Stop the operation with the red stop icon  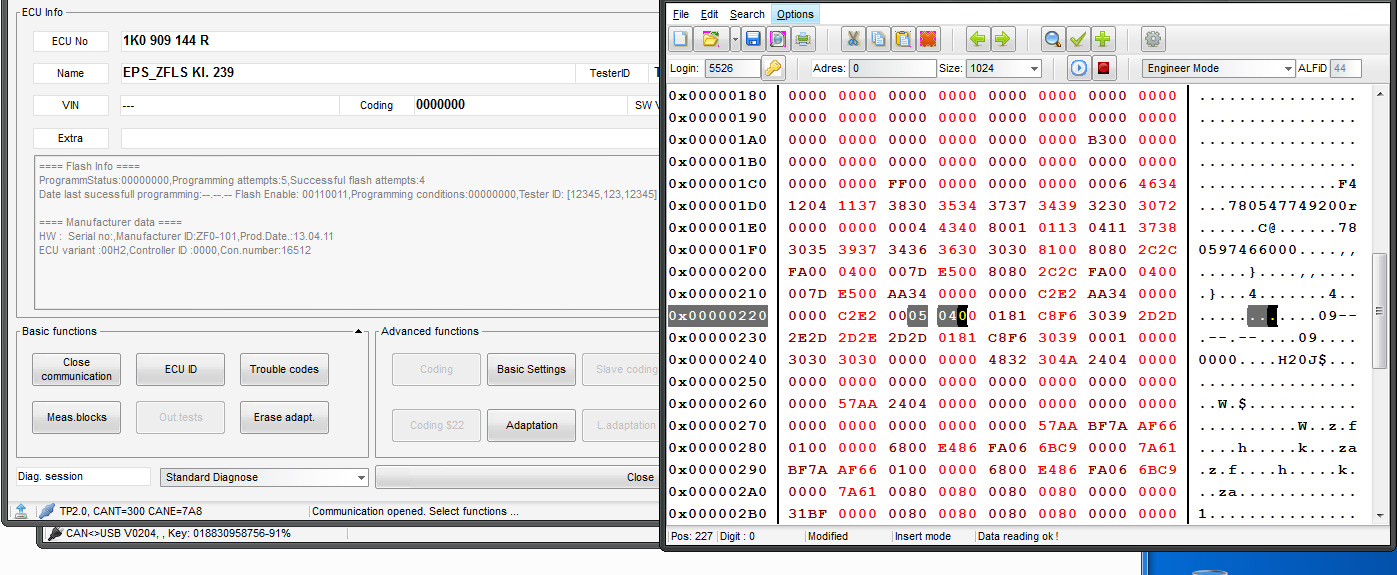point(1104,68)
